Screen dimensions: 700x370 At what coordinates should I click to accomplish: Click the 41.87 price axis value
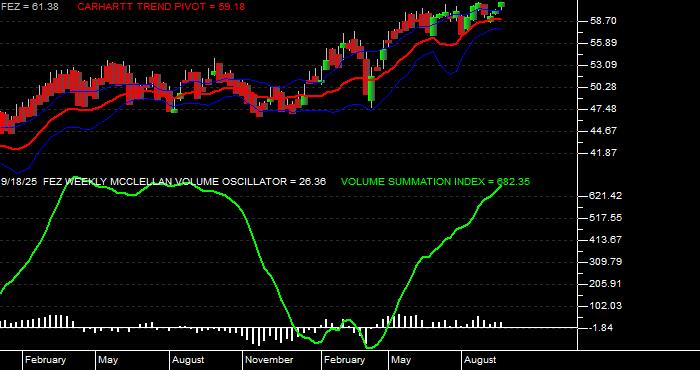603,153
